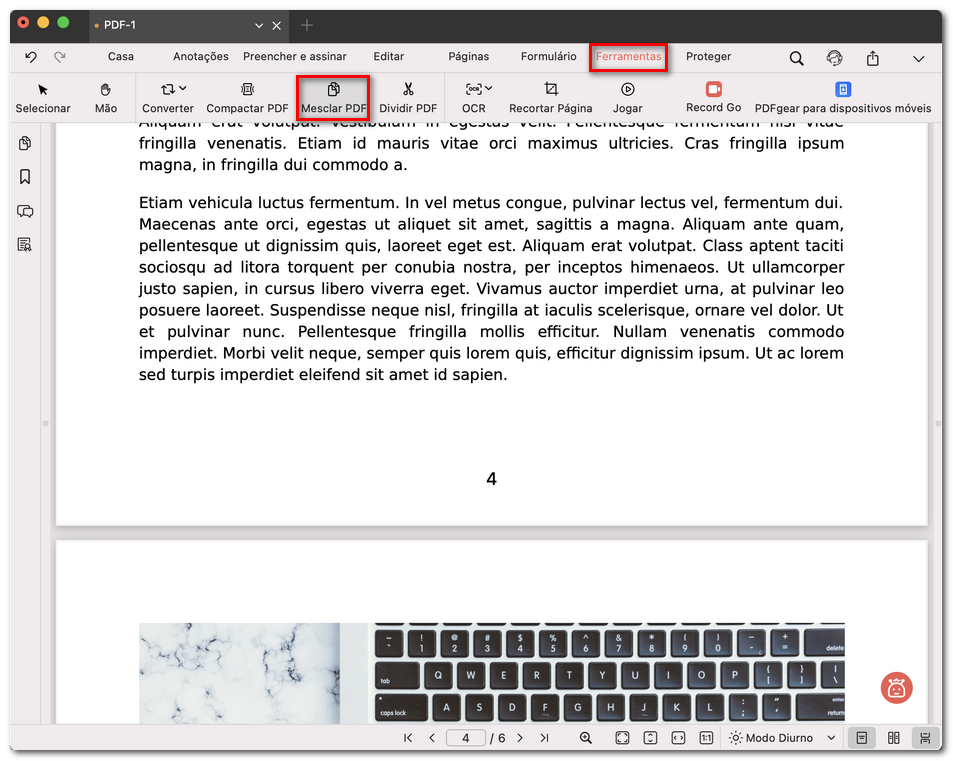Open the bookmarks panel in the sidebar
This screenshot has height=761, width=953.
23,176
